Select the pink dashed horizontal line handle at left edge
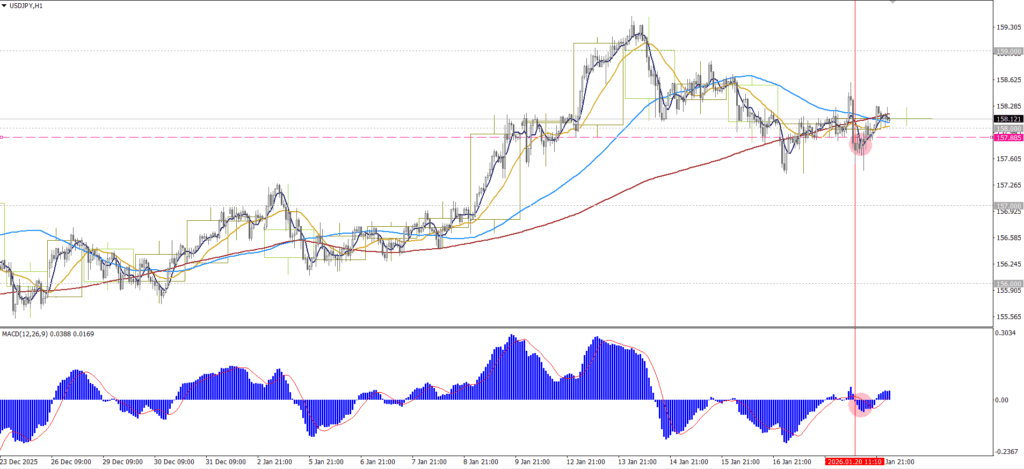1024x469 pixels. point(3,137)
